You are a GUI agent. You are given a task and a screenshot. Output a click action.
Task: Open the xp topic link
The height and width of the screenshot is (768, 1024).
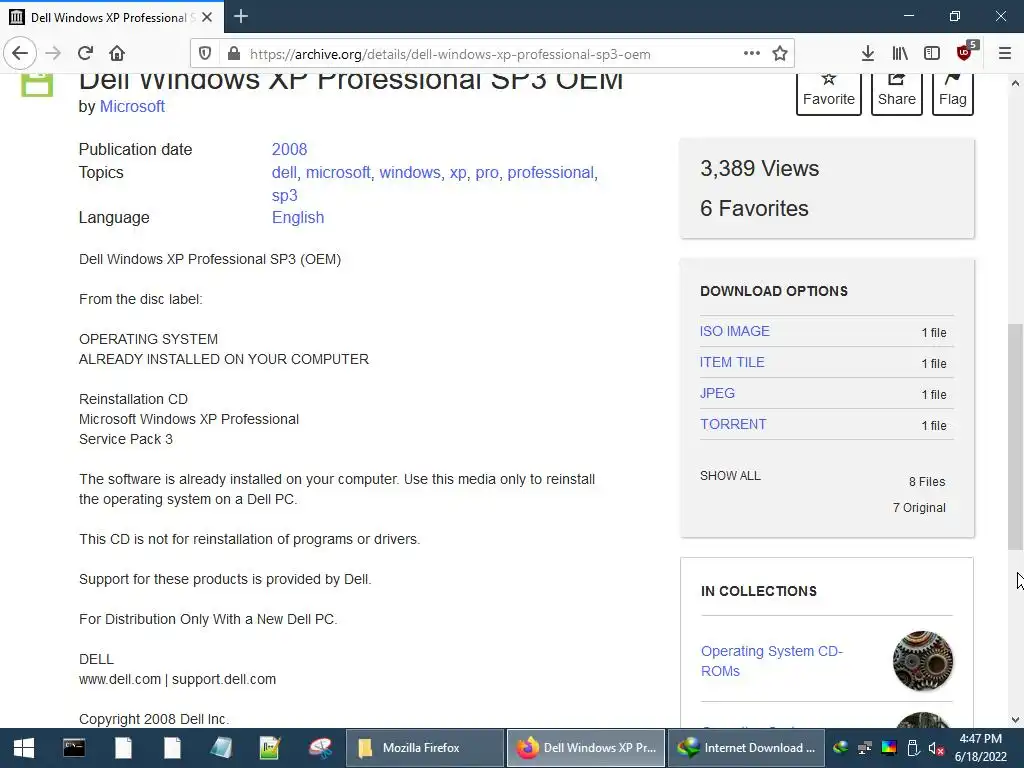(458, 172)
